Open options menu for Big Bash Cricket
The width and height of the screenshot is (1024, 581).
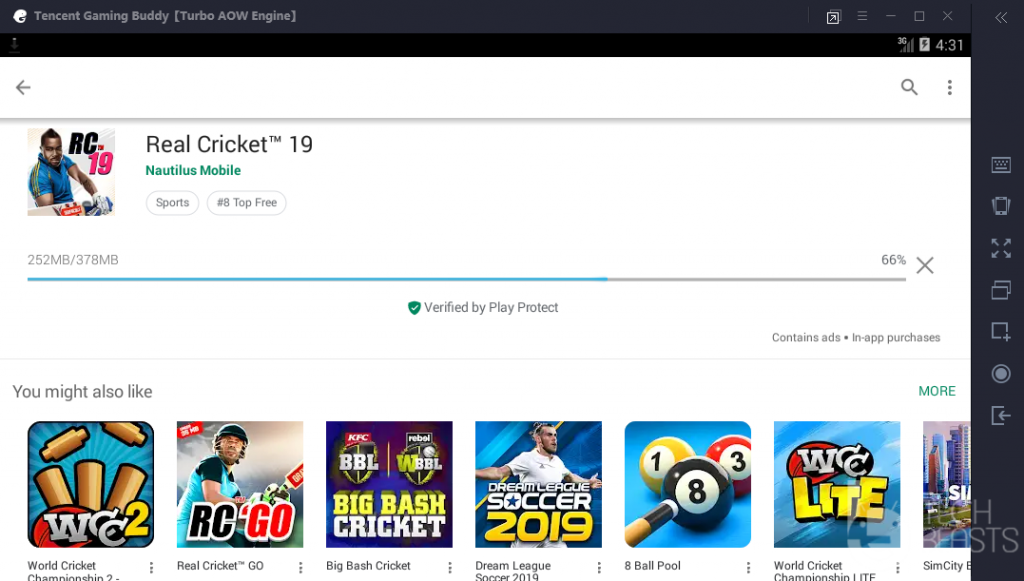[x=449, y=567]
